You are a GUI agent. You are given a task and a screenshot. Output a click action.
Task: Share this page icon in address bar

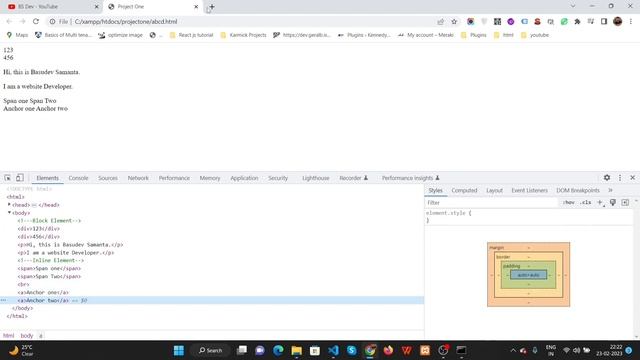click(440, 21)
